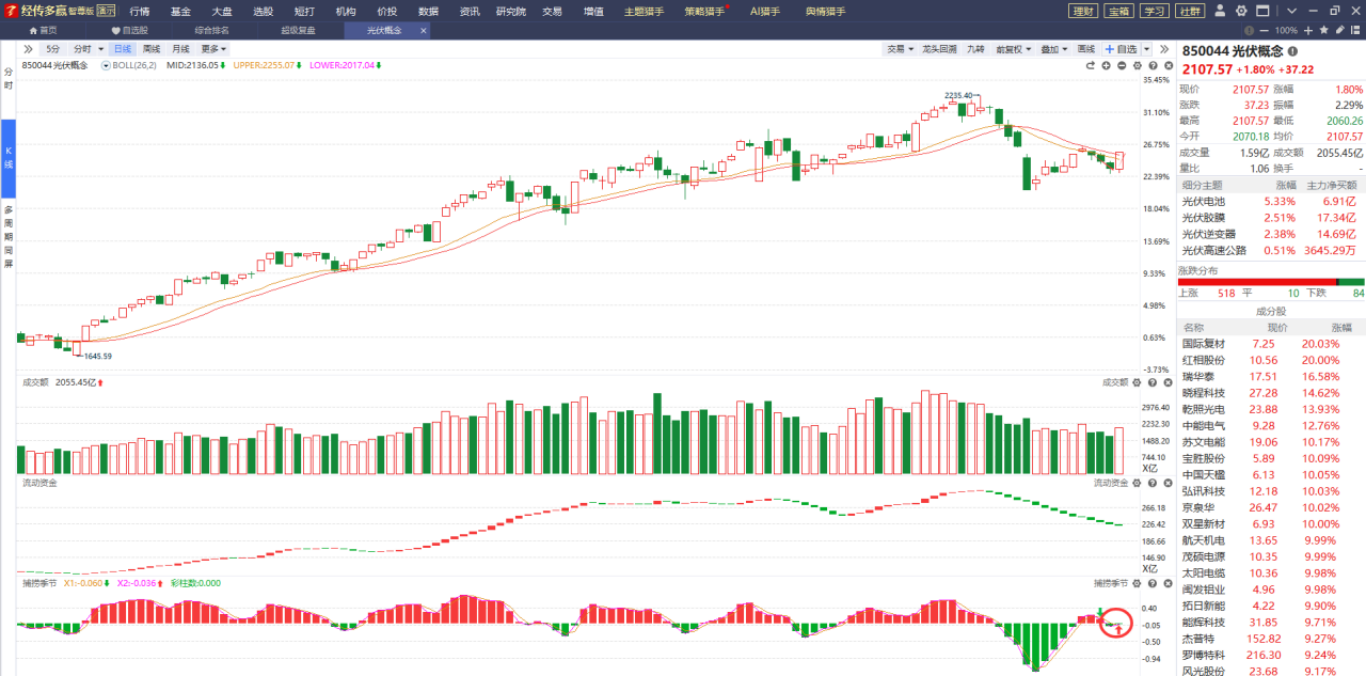Switch chart period to 周线

point(151,49)
